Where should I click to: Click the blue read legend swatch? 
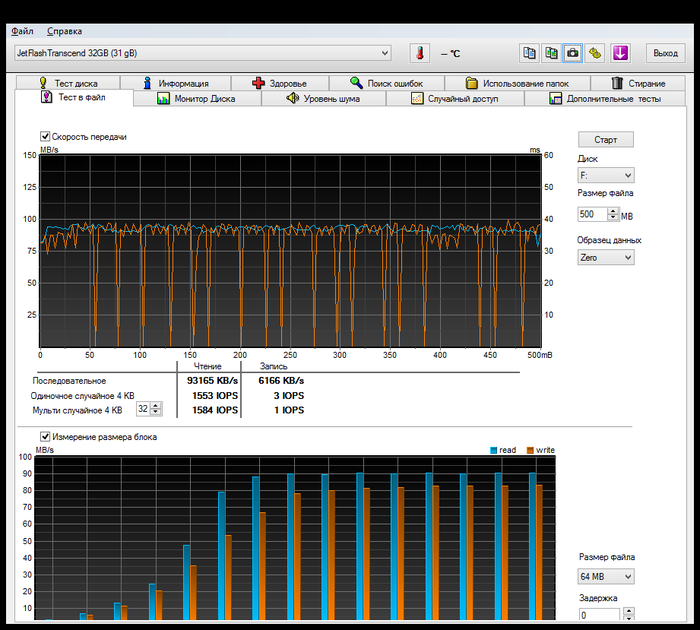493,450
